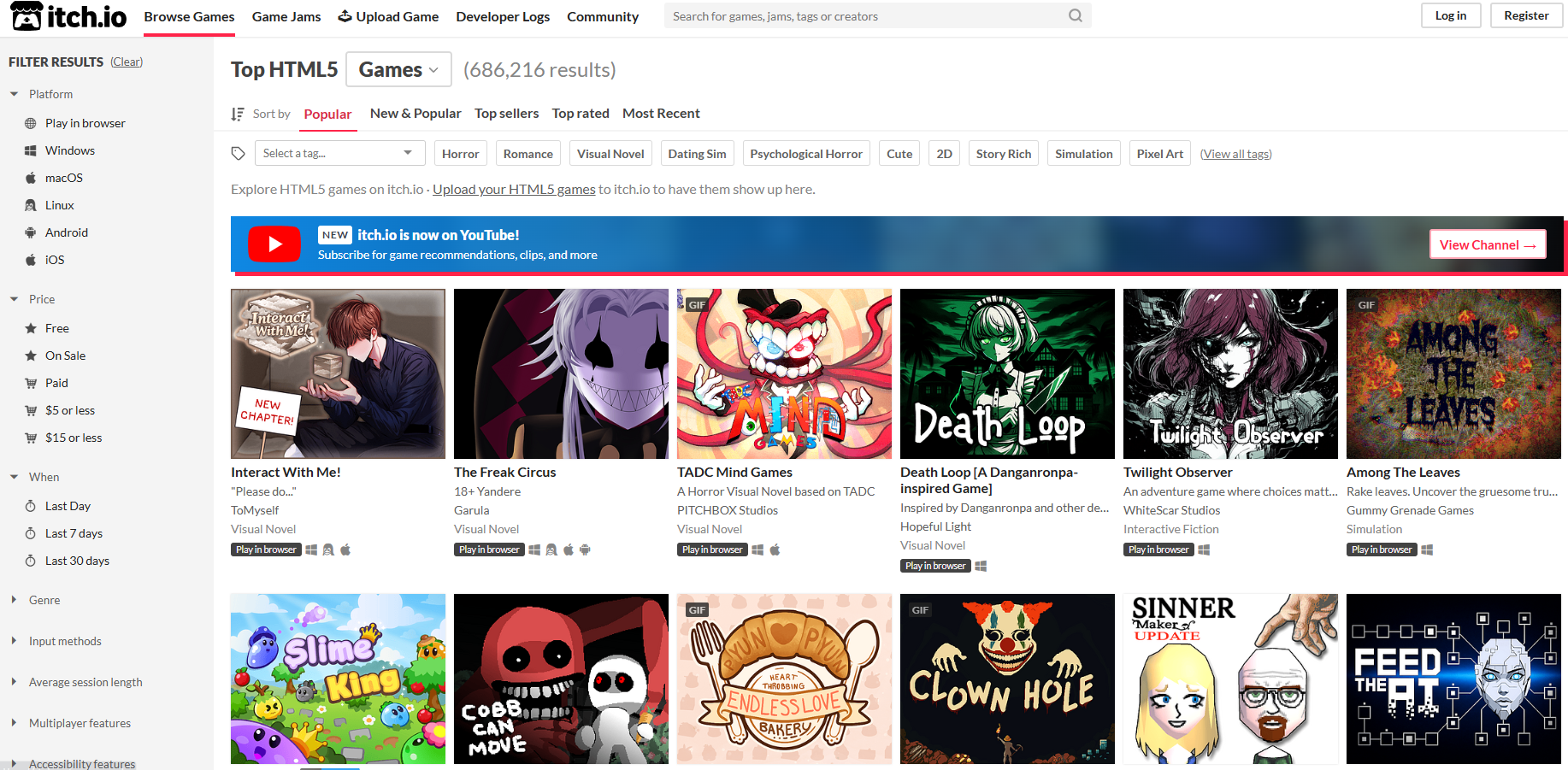This screenshot has width=1568, height=770.
Task: Select the Pixel Art tag
Action: [1160, 154]
